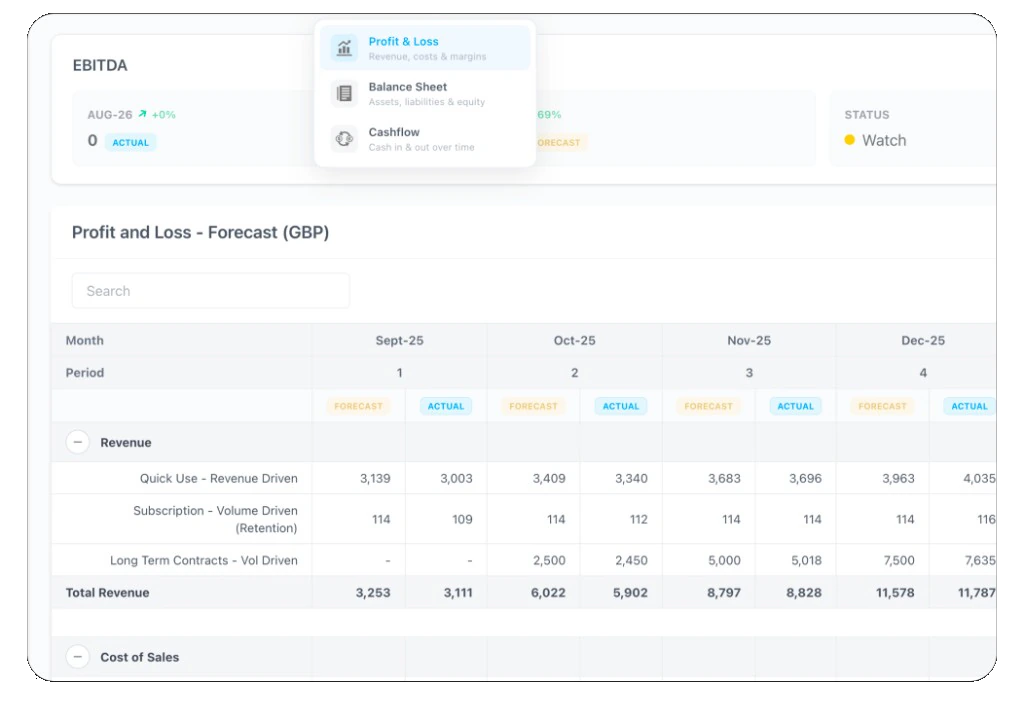Screen dimensions: 1024x722
Task: Click the Sept-25 FORECAST badge
Action: point(359,406)
